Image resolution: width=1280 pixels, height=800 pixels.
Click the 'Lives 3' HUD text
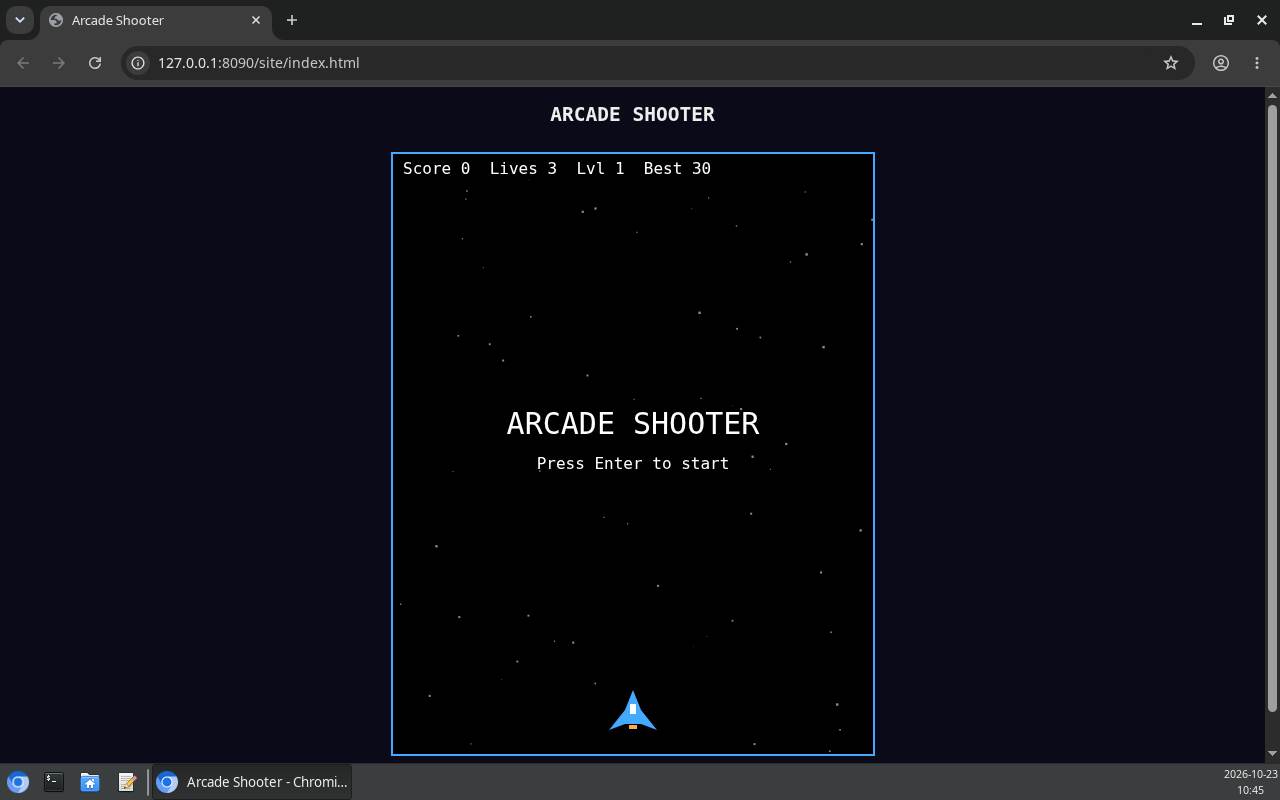[x=523, y=168]
